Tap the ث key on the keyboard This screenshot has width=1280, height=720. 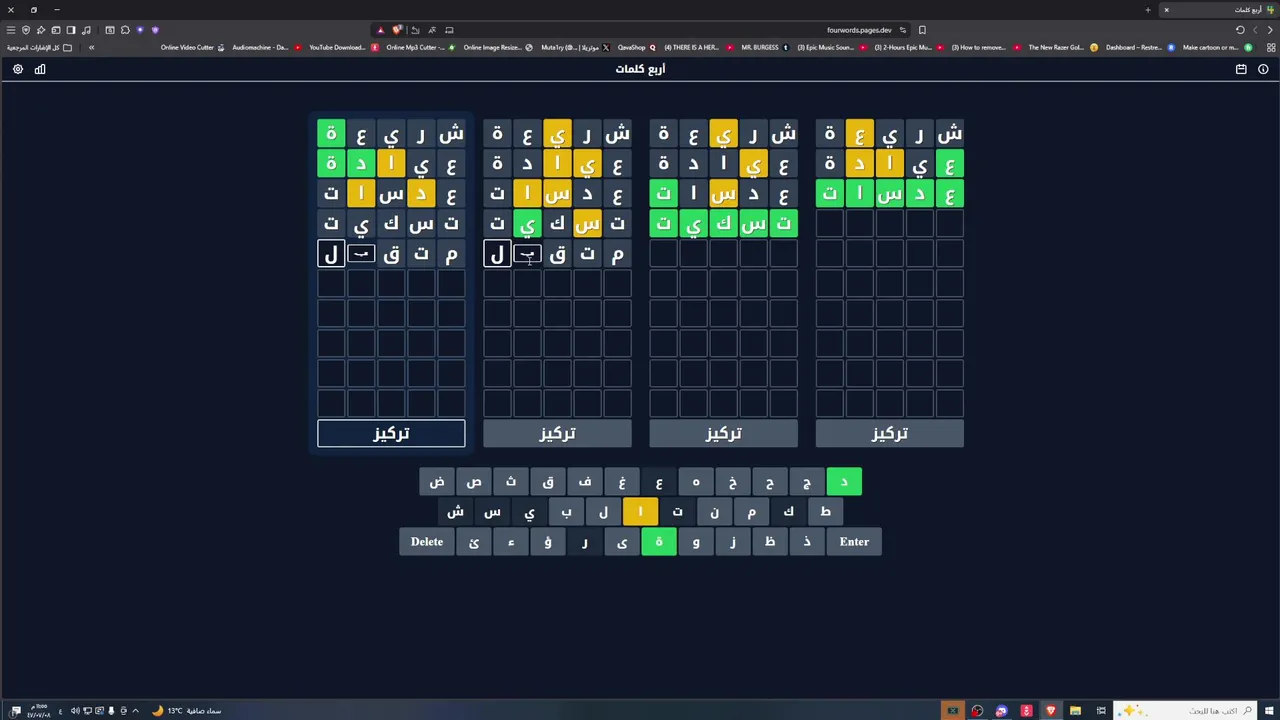pyautogui.click(x=511, y=482)
